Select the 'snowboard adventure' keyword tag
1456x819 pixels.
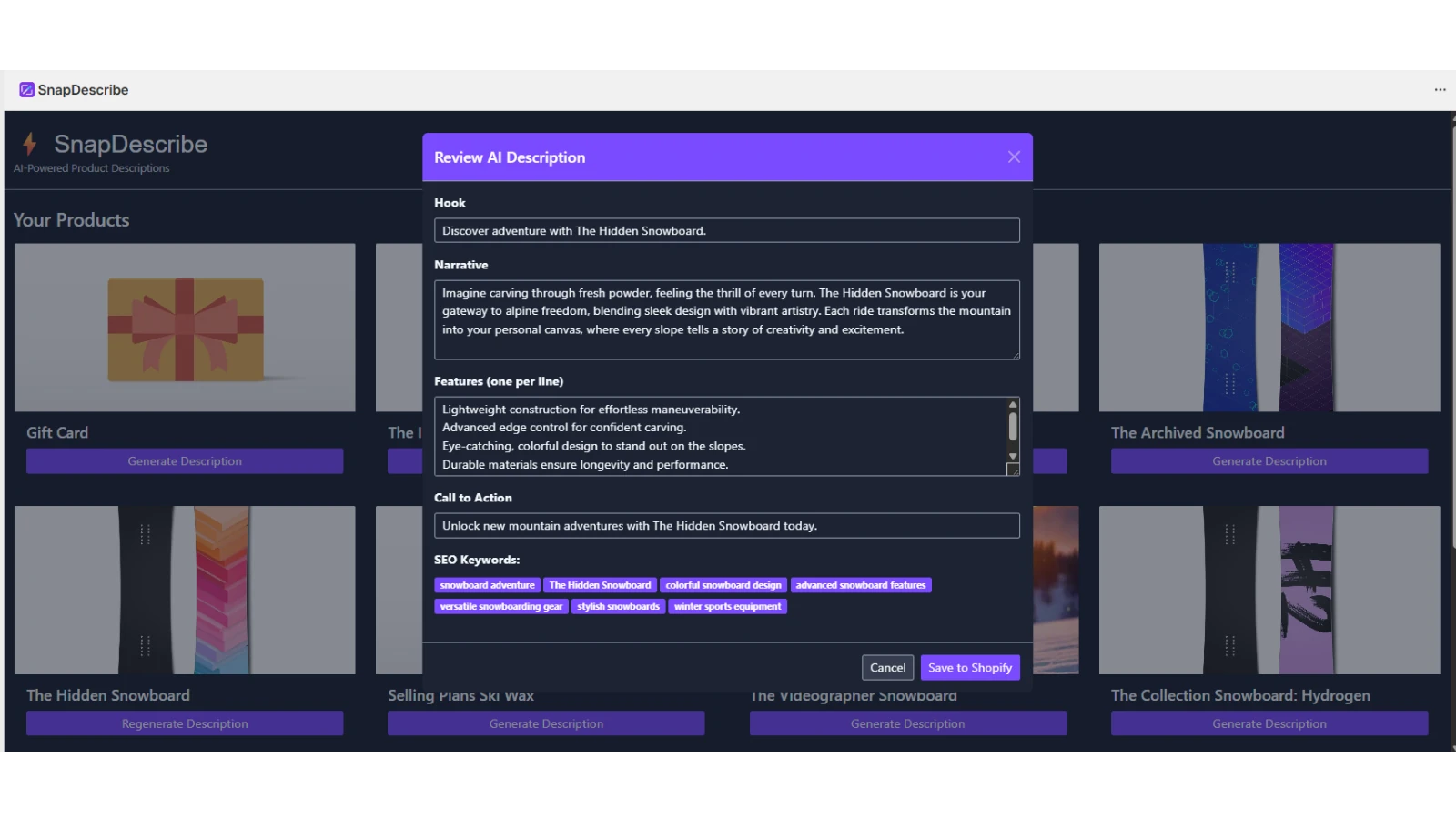(x=487, y=585)
